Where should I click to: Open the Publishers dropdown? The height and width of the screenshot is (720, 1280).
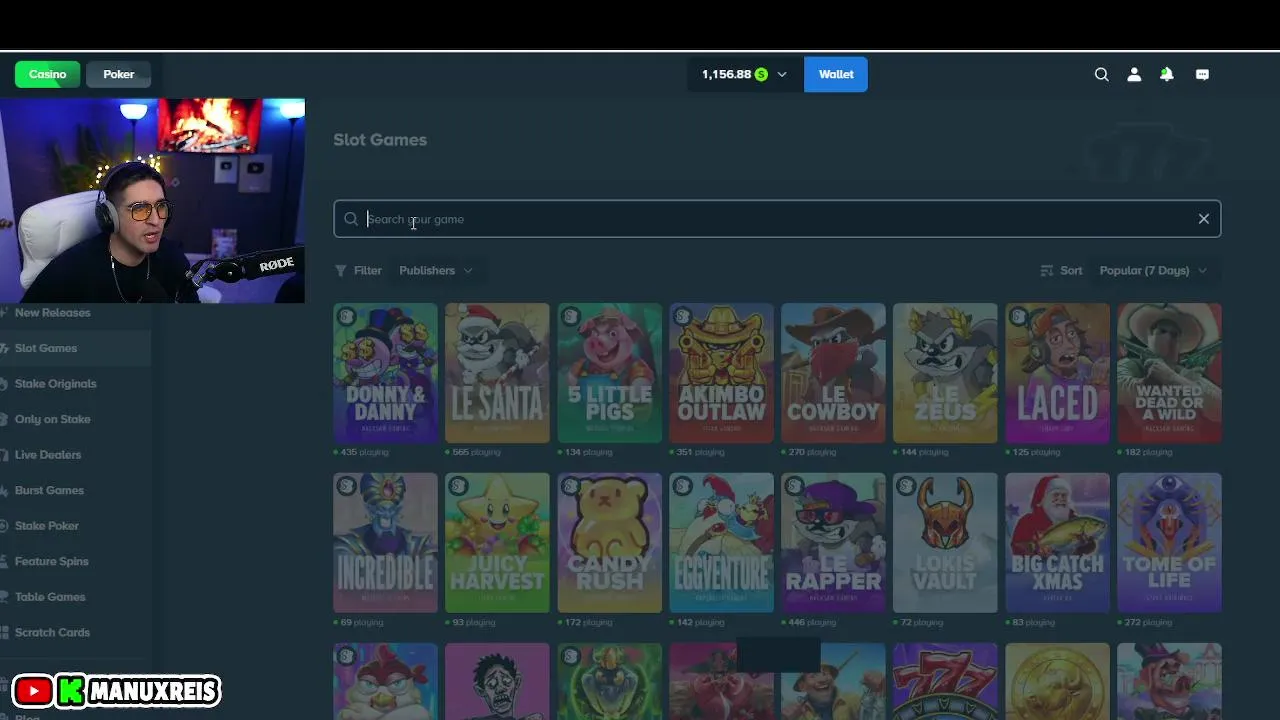point(436,270)
